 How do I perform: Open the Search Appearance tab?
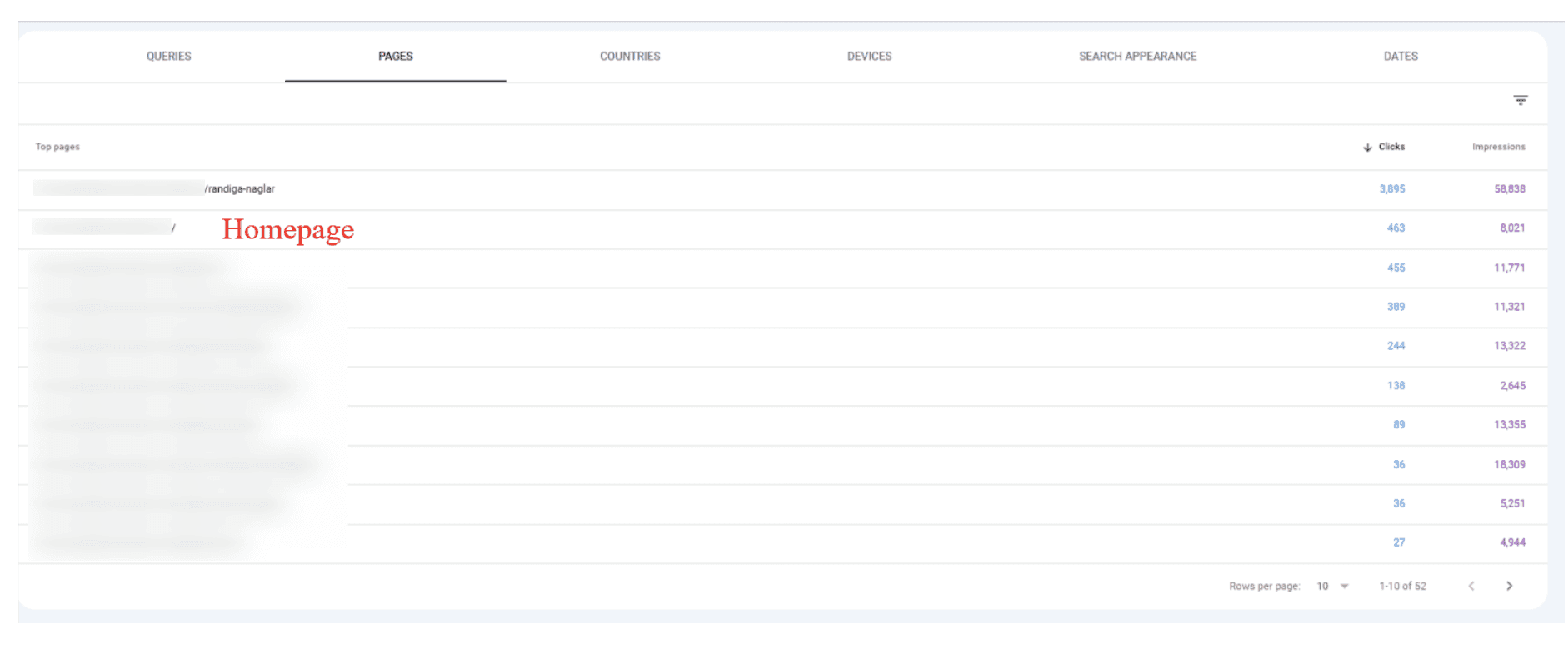pos(1137,57)
